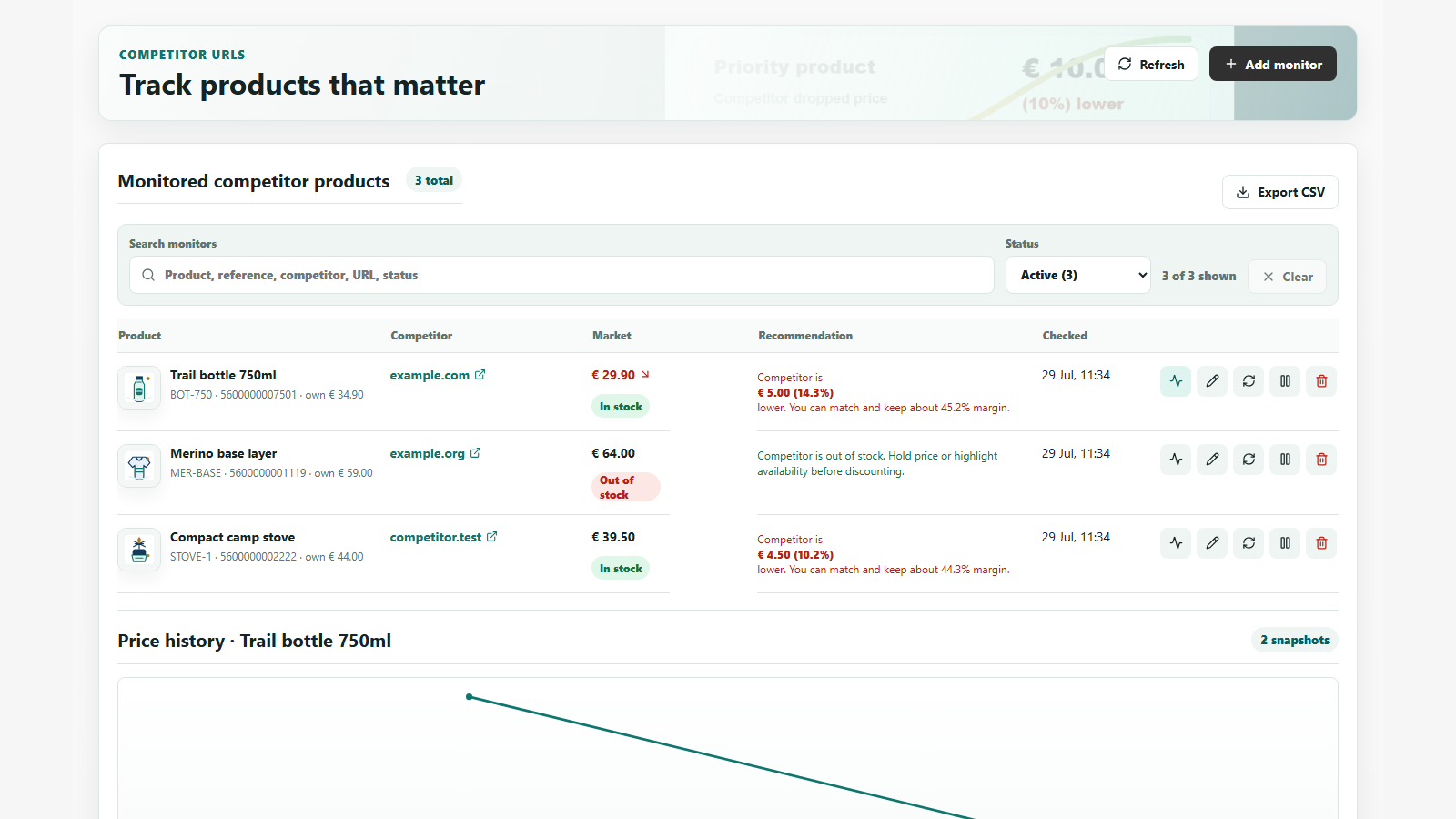Click Add monitor button
This screenshot has height=819, width=1456.
[x=1273, y=64]
